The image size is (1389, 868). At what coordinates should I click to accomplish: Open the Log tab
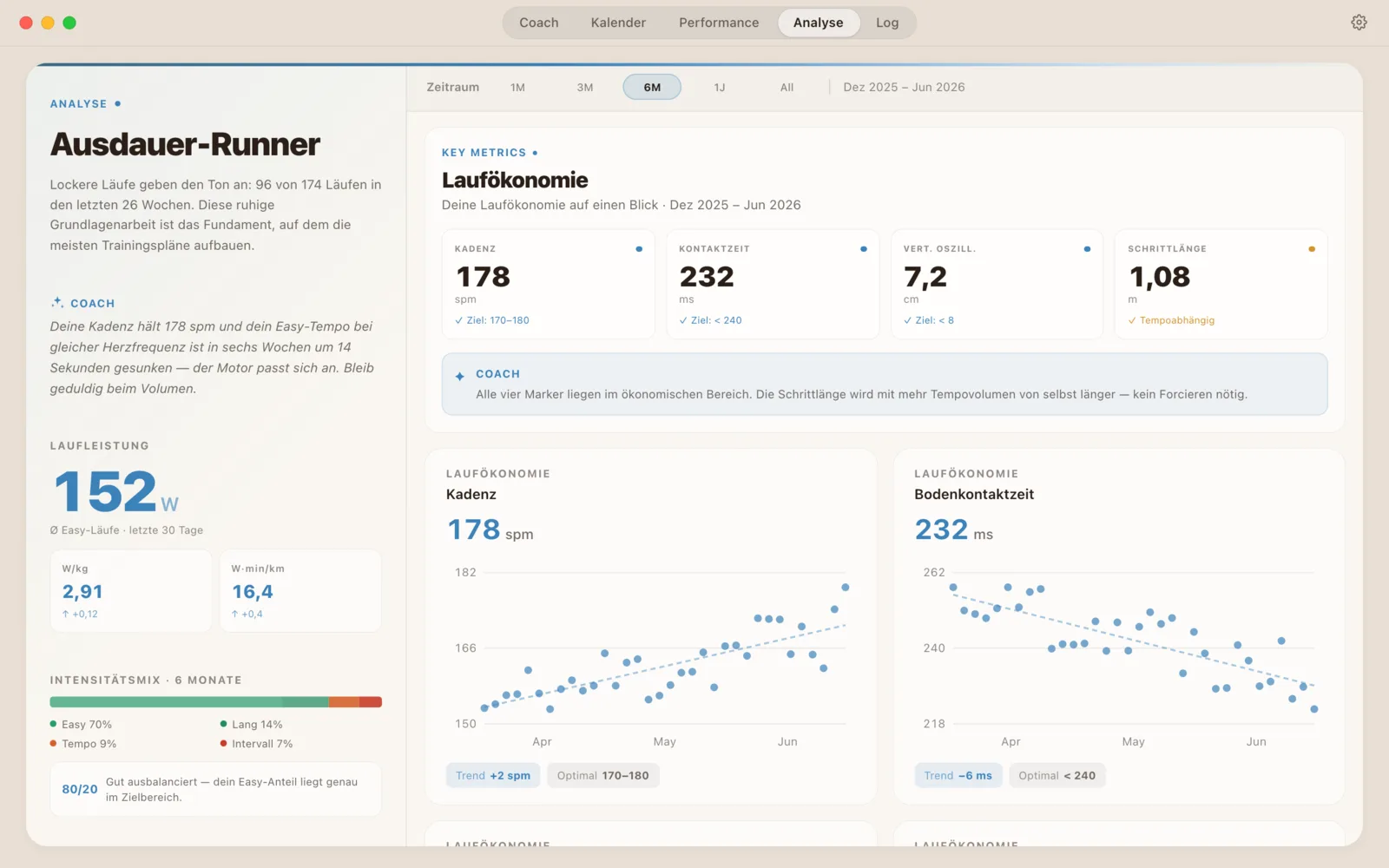(887, 23)
